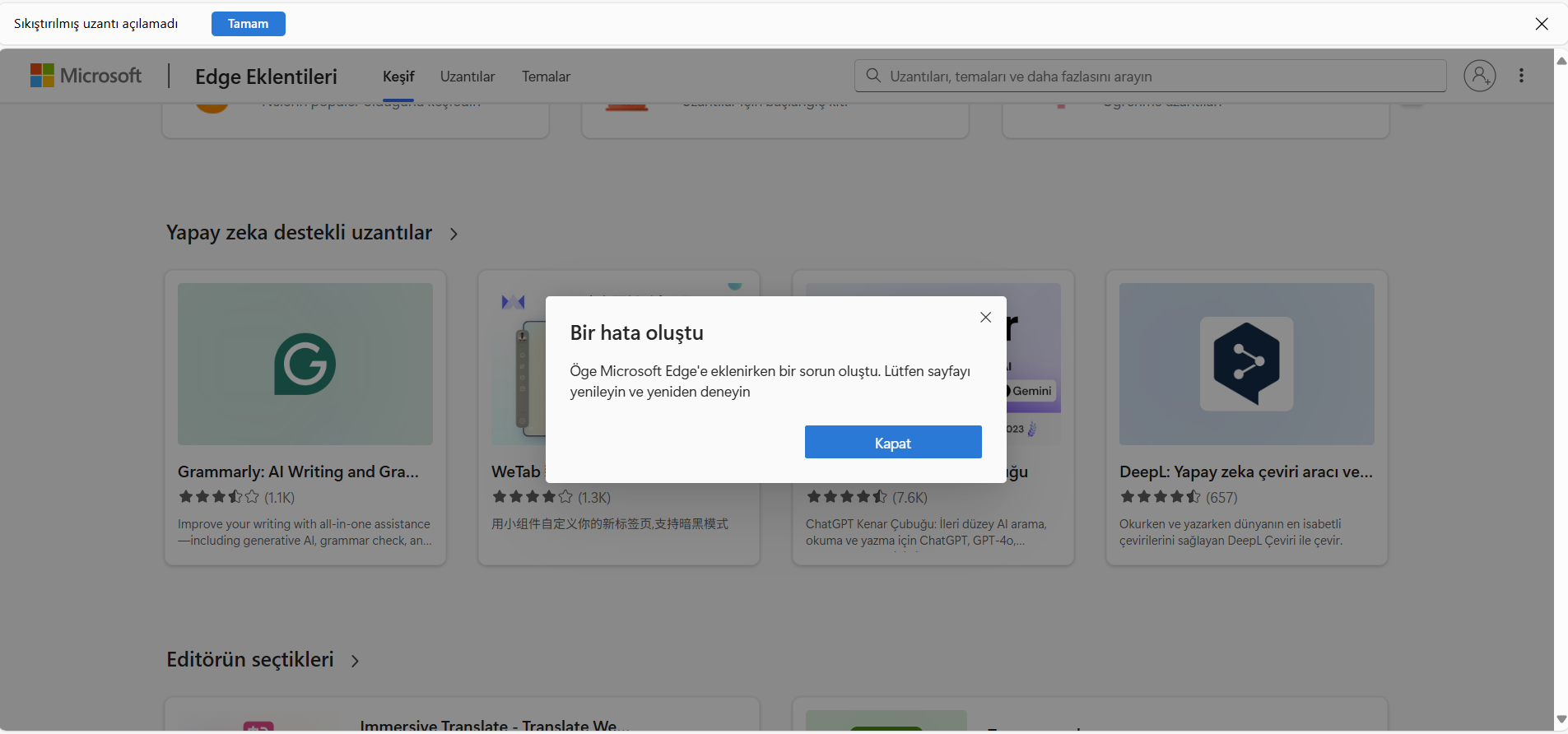Click the Tamam button in notification bar
The image size is (1568, 734).
(249, 24)
